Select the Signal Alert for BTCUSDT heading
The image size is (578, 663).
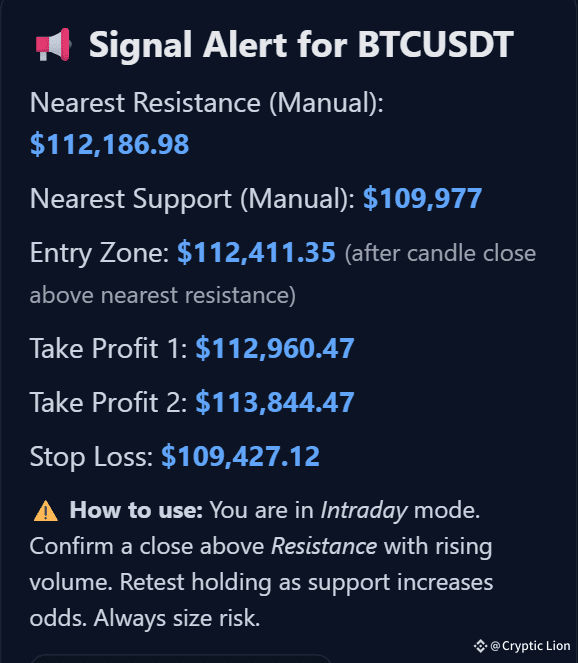click(301, 45)
